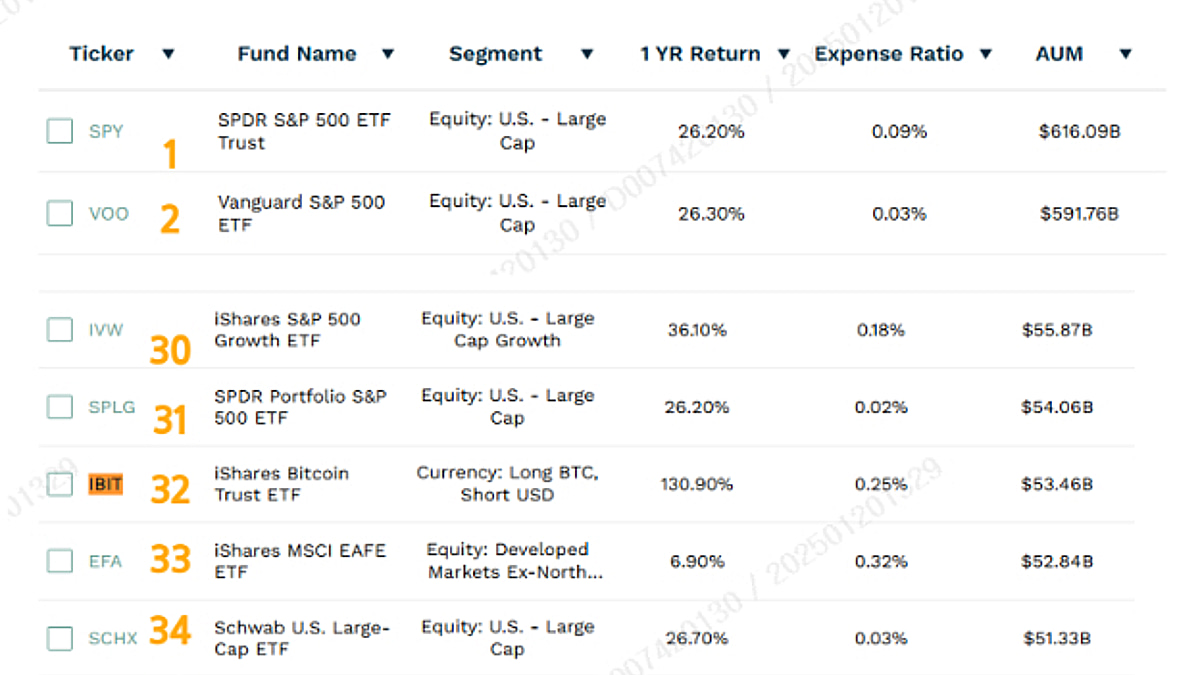Sort by 1 YR Return dropdown arrow
Viewport: 1200px width, 675px height.
pyautogui.click(x=784, y=54)
